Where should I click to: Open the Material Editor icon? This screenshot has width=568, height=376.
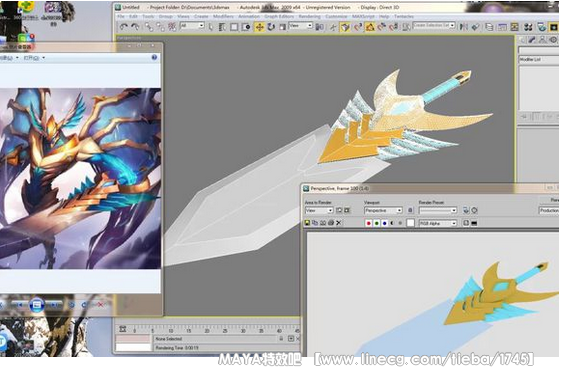click(x=528, y=27)
